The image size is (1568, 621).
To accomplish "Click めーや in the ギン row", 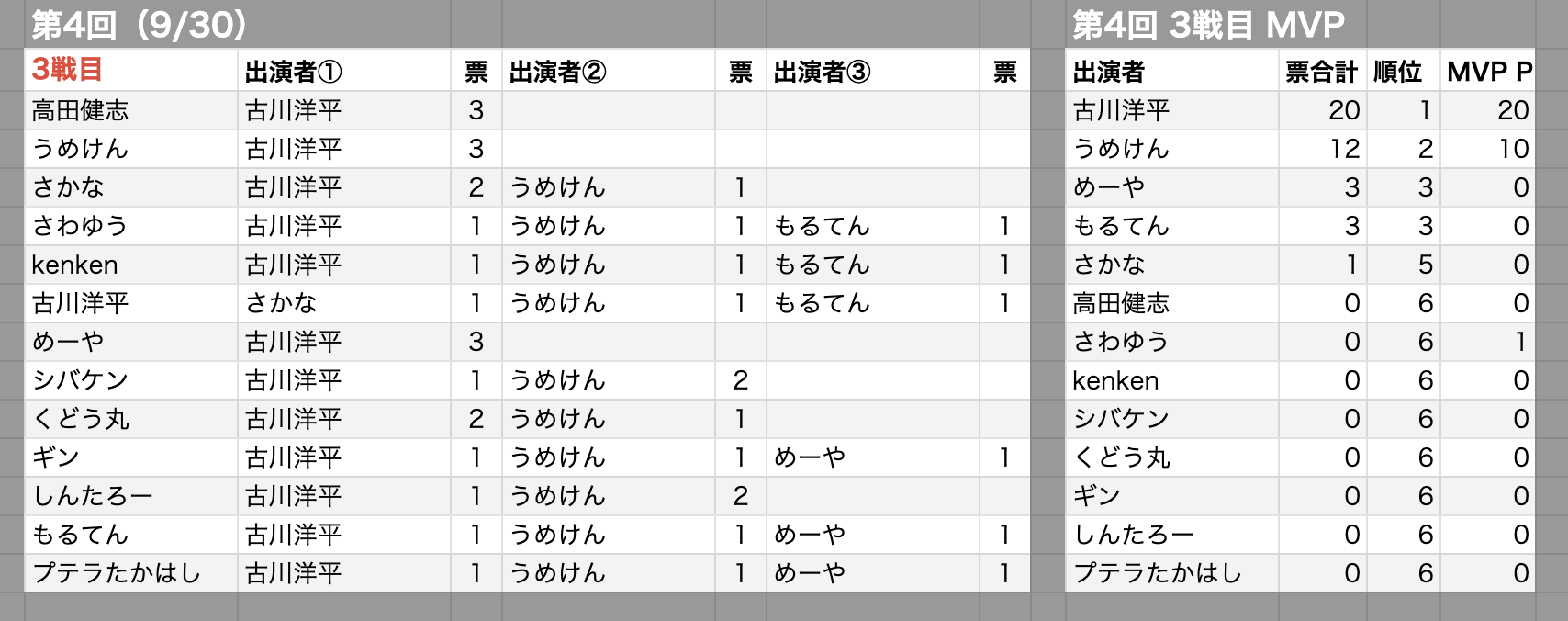I will 810,457.
